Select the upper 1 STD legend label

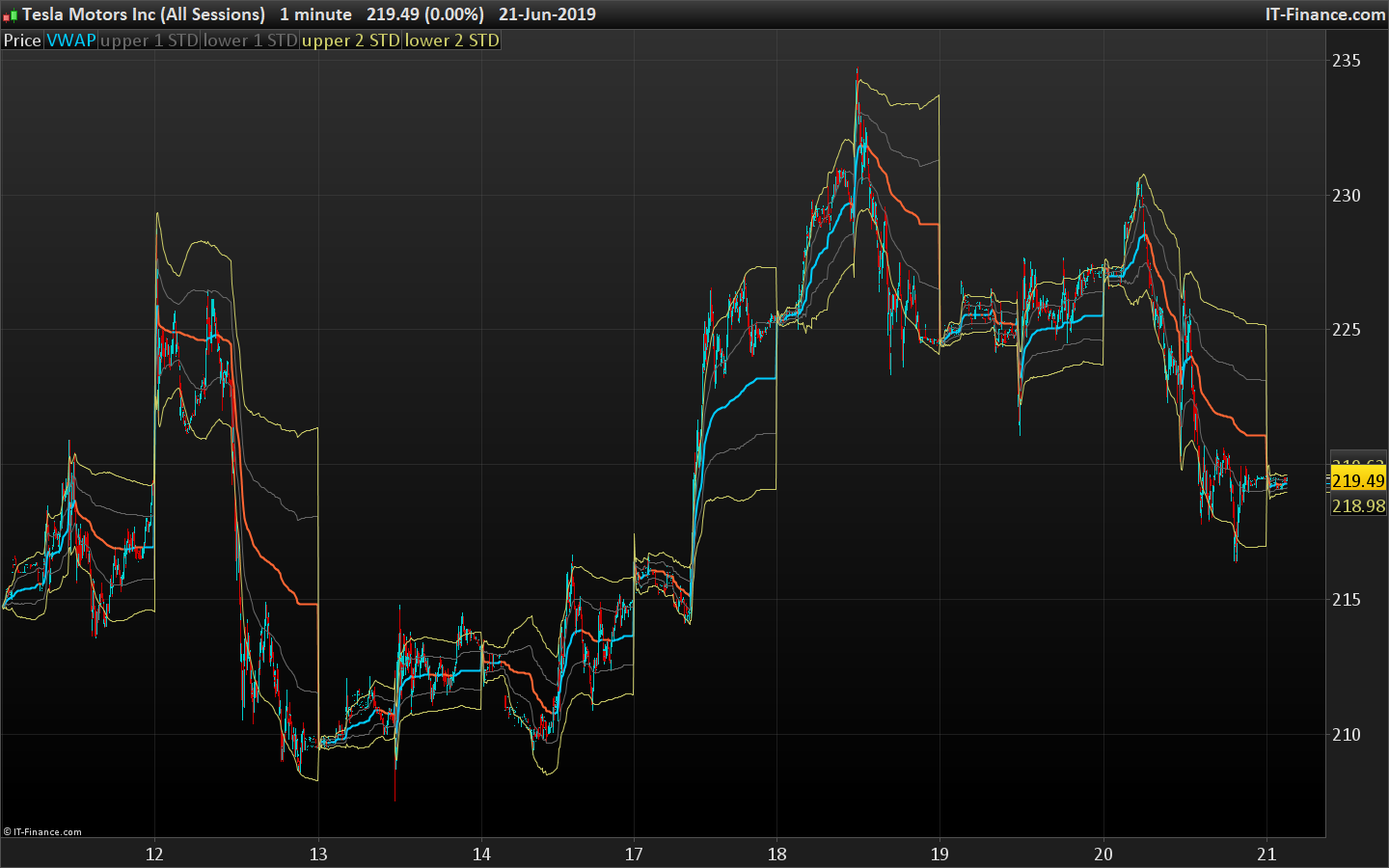pos(149,41)
